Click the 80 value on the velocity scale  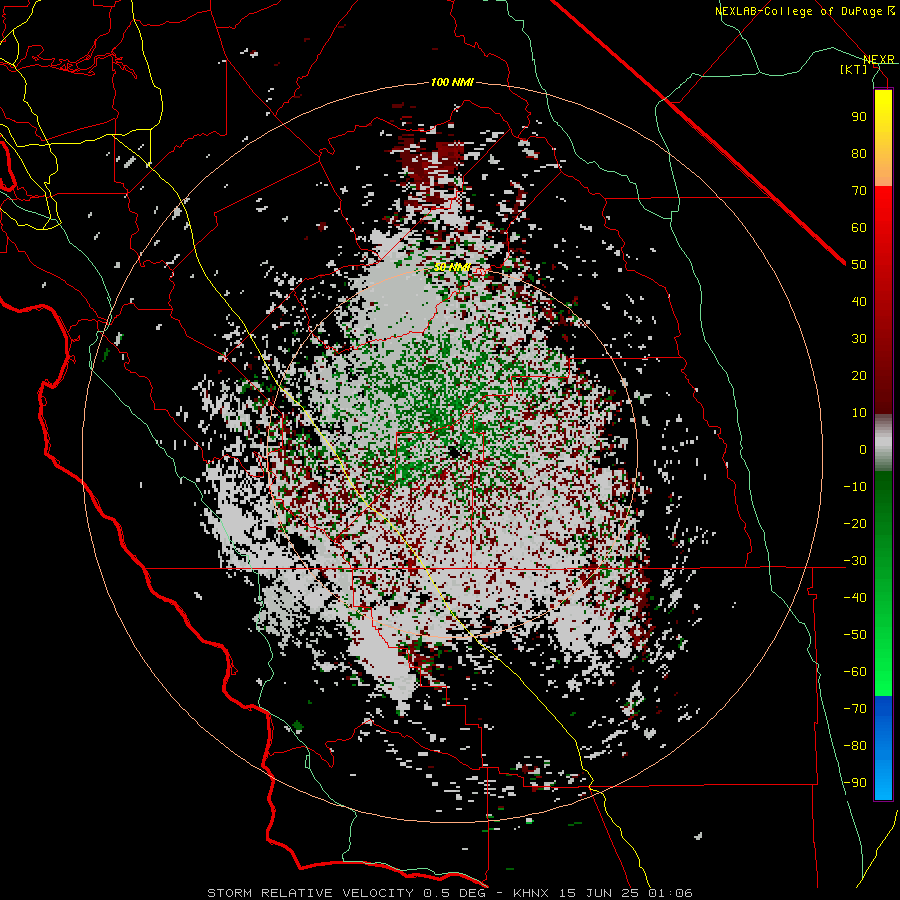coord(859,153)
